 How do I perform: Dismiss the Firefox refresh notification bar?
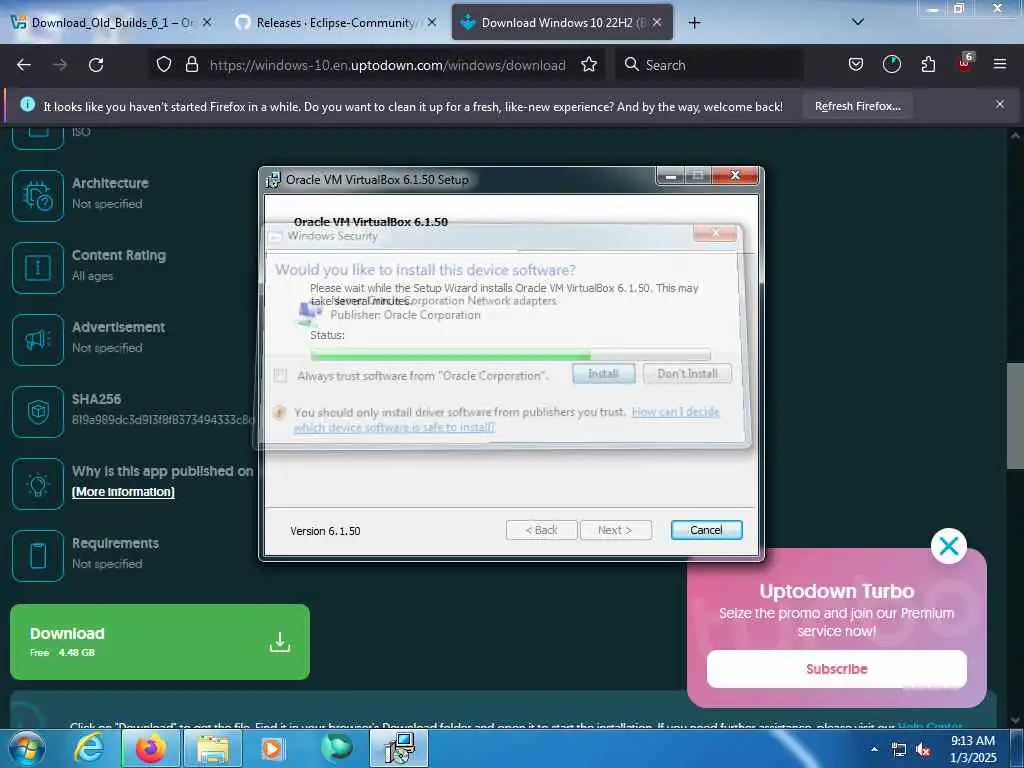(x=999, y=104)
